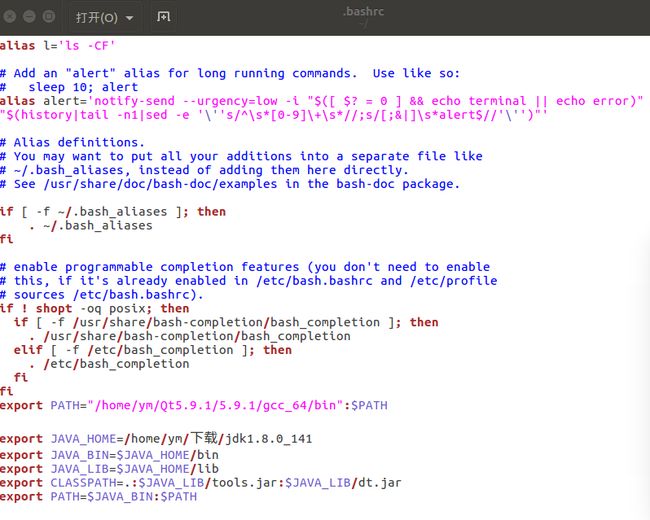Close the gedit window

(x=9, y=17)
